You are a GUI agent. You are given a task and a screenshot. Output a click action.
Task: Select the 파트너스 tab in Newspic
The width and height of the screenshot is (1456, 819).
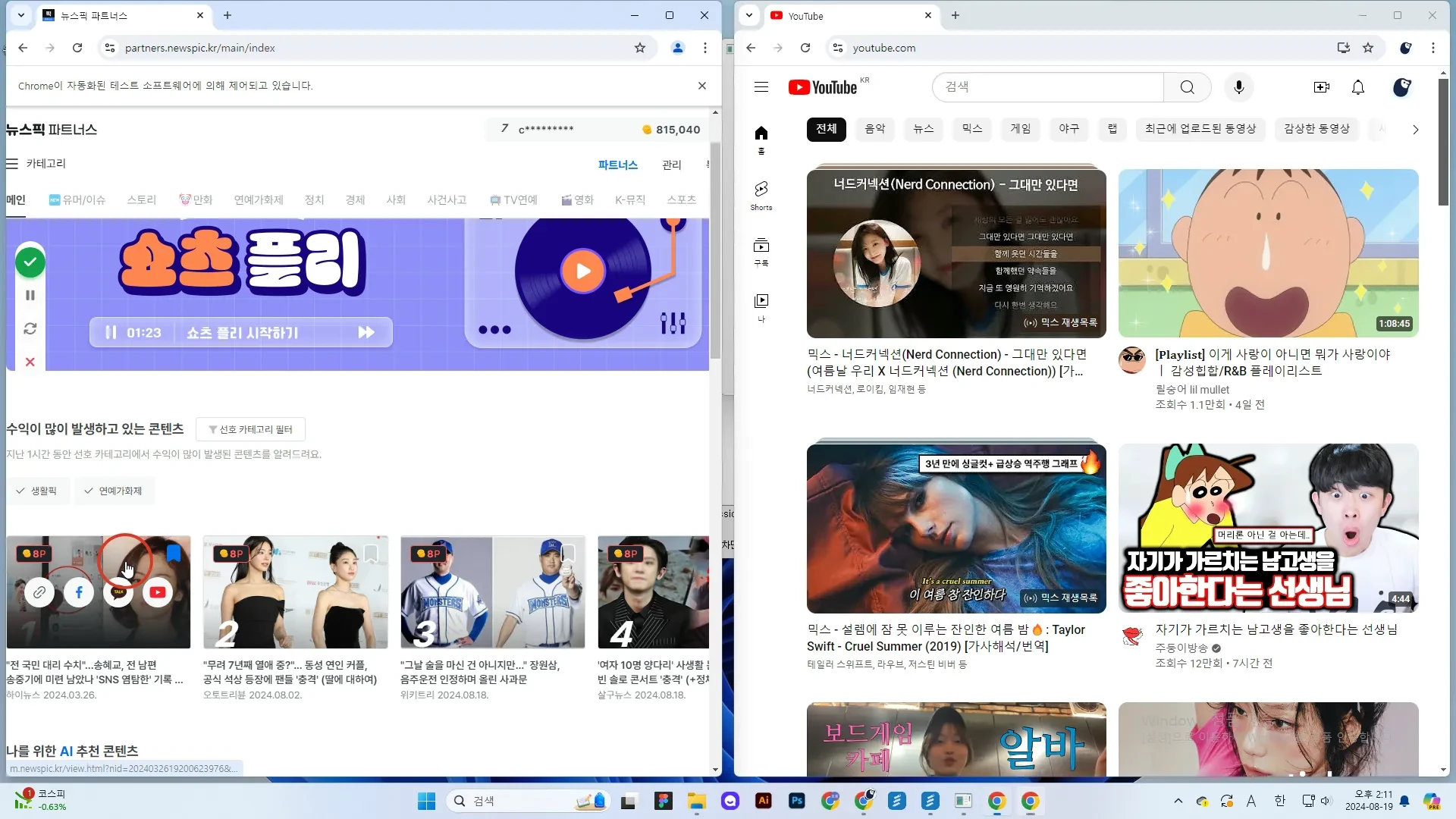coord(618,165)
